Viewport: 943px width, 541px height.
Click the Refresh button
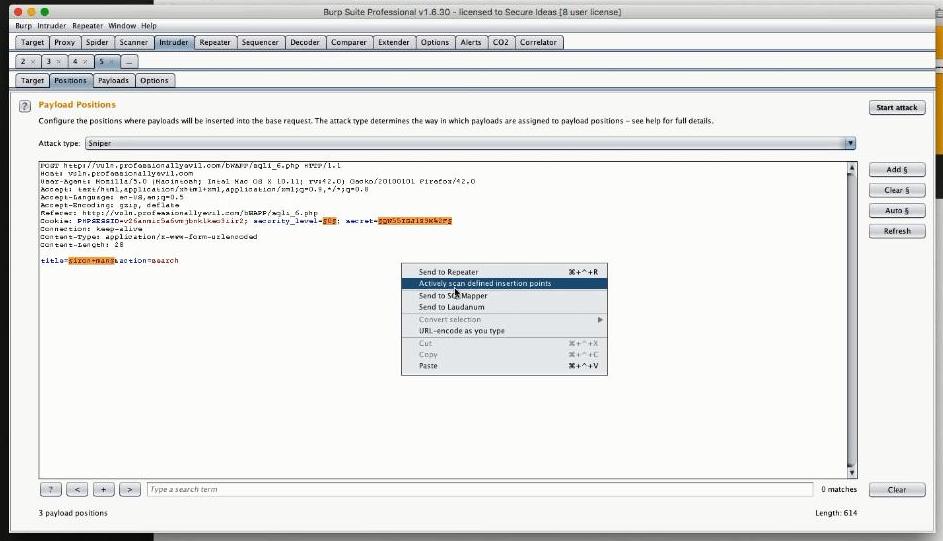tap(897, 231)
